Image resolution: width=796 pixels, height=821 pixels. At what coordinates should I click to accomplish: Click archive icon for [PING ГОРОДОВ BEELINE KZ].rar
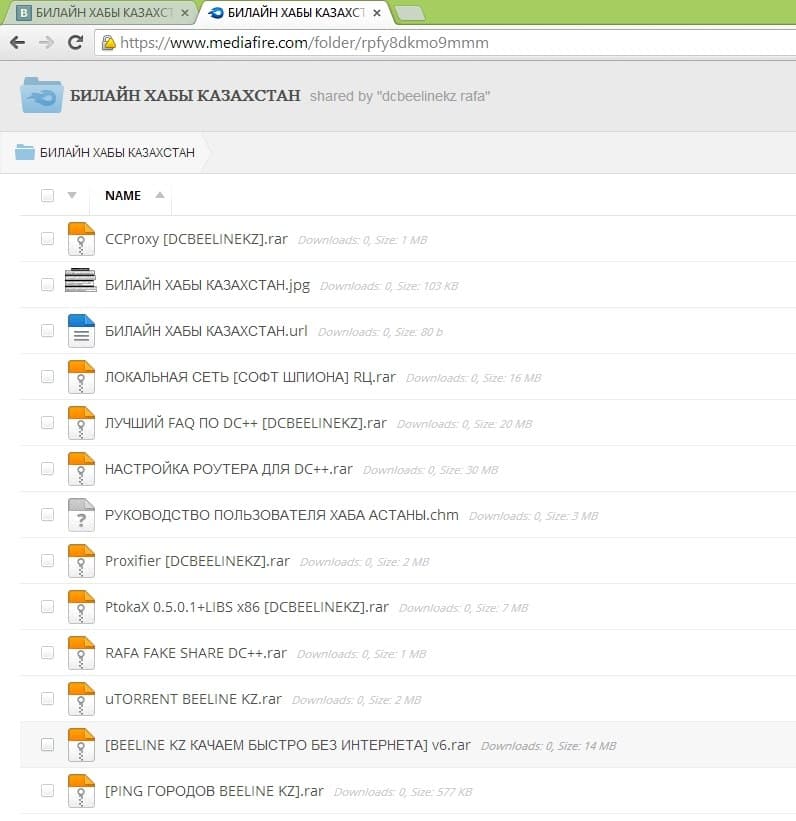[81, 791]
